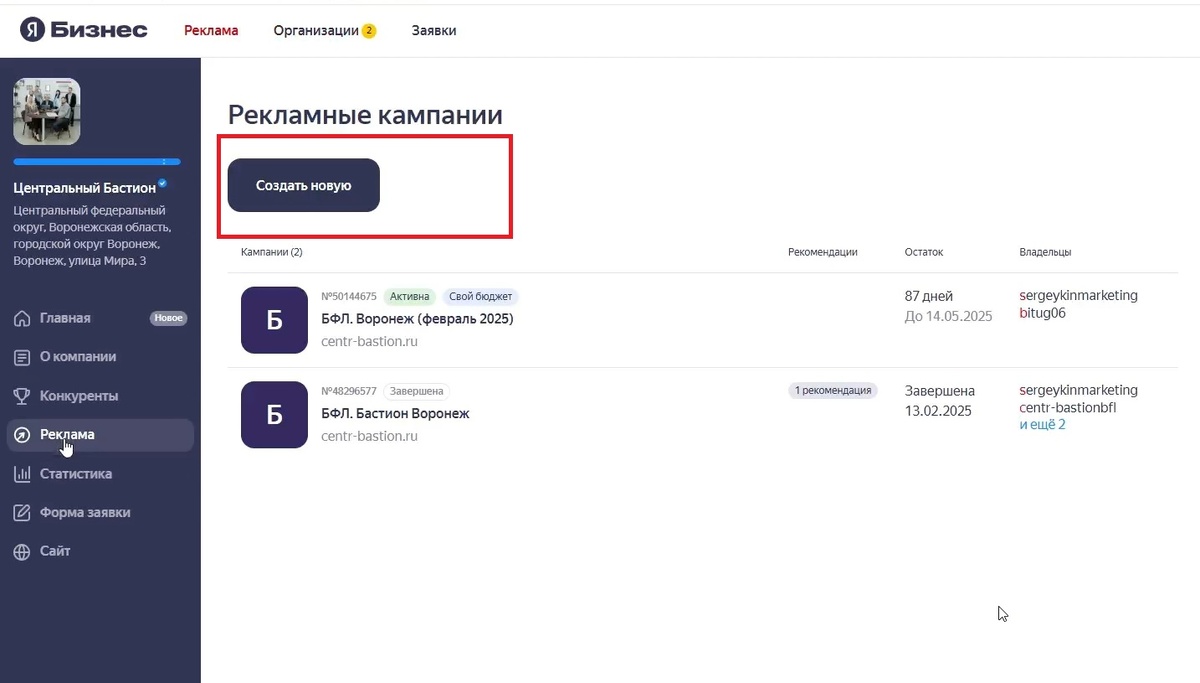Viewport: 1200px width, 683px height.
Task: Open the Реклама top navigation tab
Action: pyautogui.click(x=211, y=30)
